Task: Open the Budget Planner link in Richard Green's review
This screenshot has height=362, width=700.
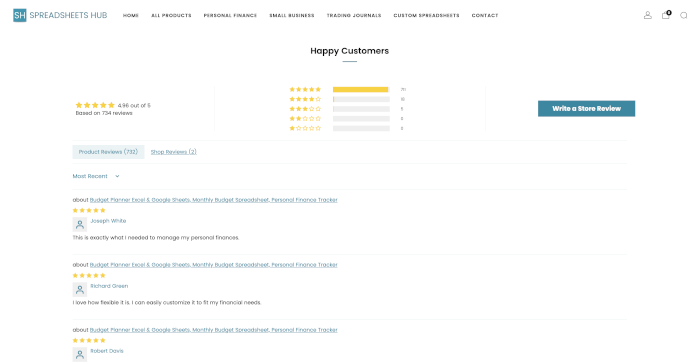Action: [214, 265]
